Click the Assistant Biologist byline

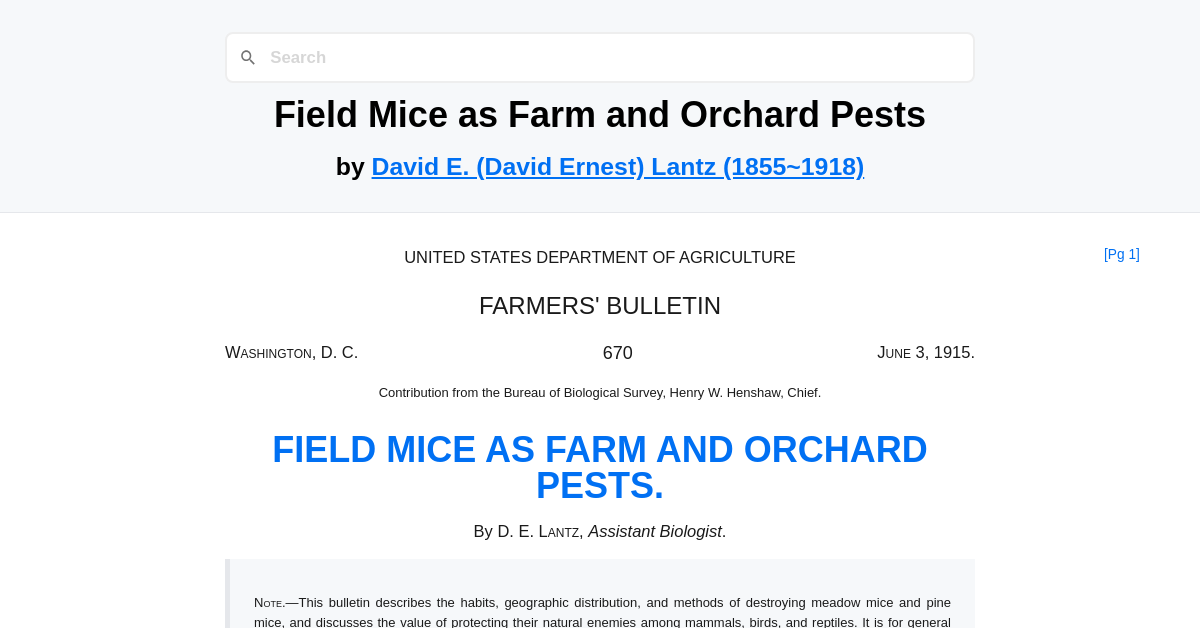(655, 531)
